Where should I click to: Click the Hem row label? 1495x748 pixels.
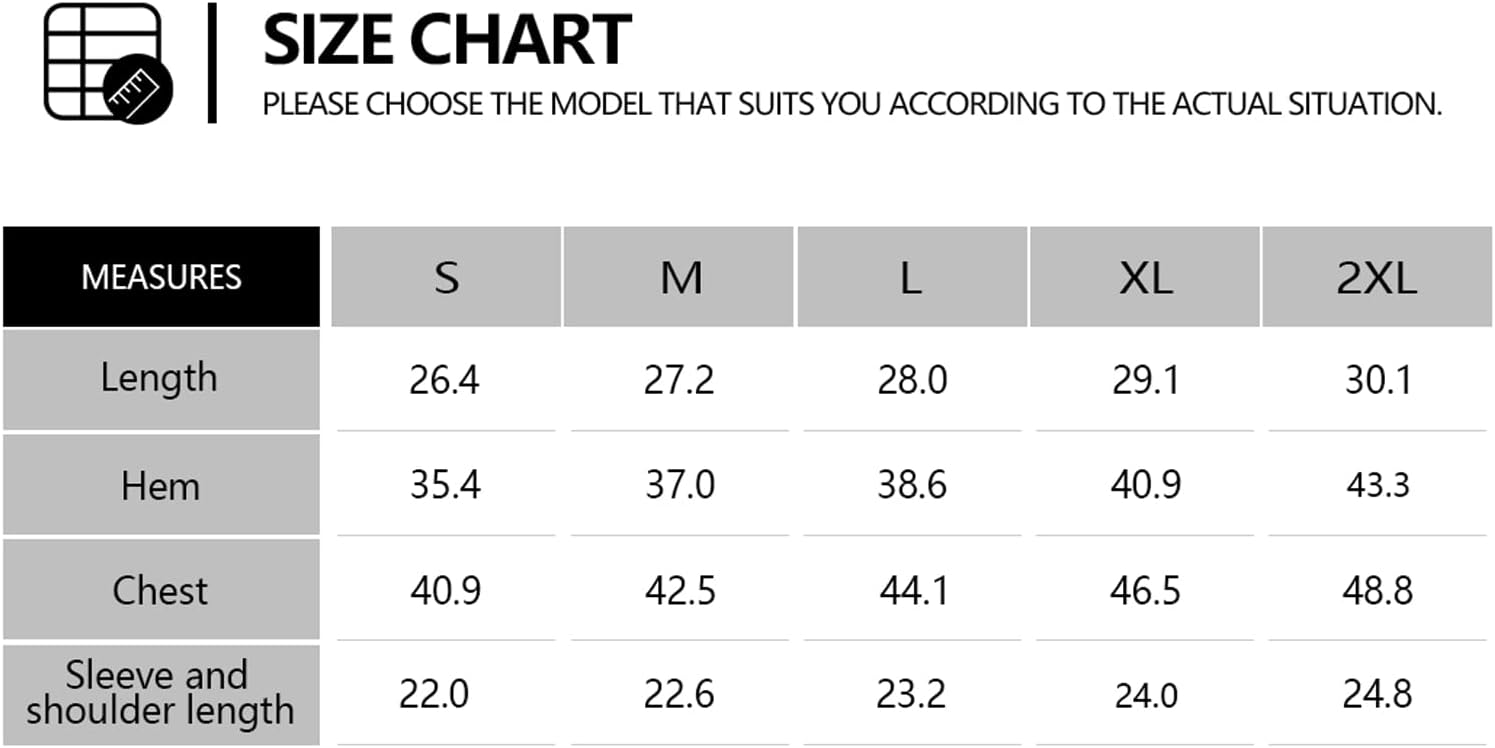tap(161, 485)
